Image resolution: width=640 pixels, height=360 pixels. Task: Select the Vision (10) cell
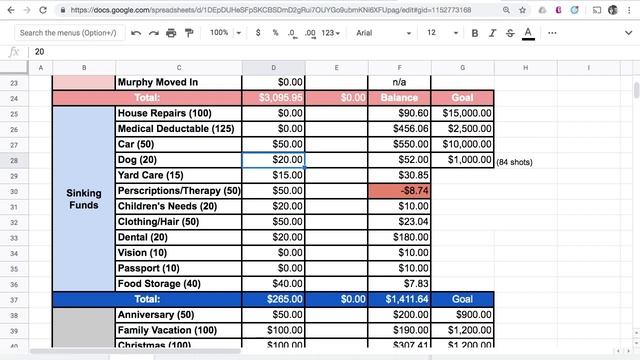[178, 253]
